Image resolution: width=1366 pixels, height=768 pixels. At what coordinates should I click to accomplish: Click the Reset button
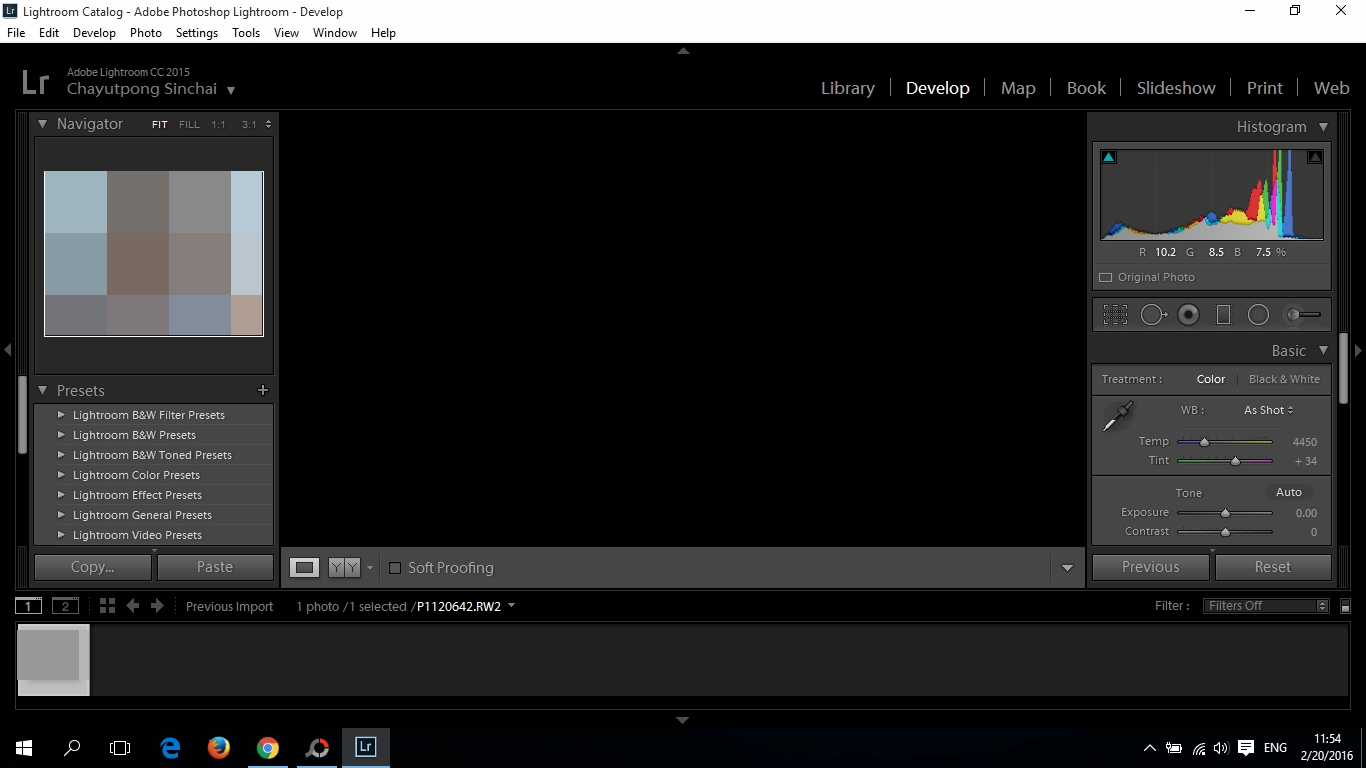click(x=1273, y=567)
